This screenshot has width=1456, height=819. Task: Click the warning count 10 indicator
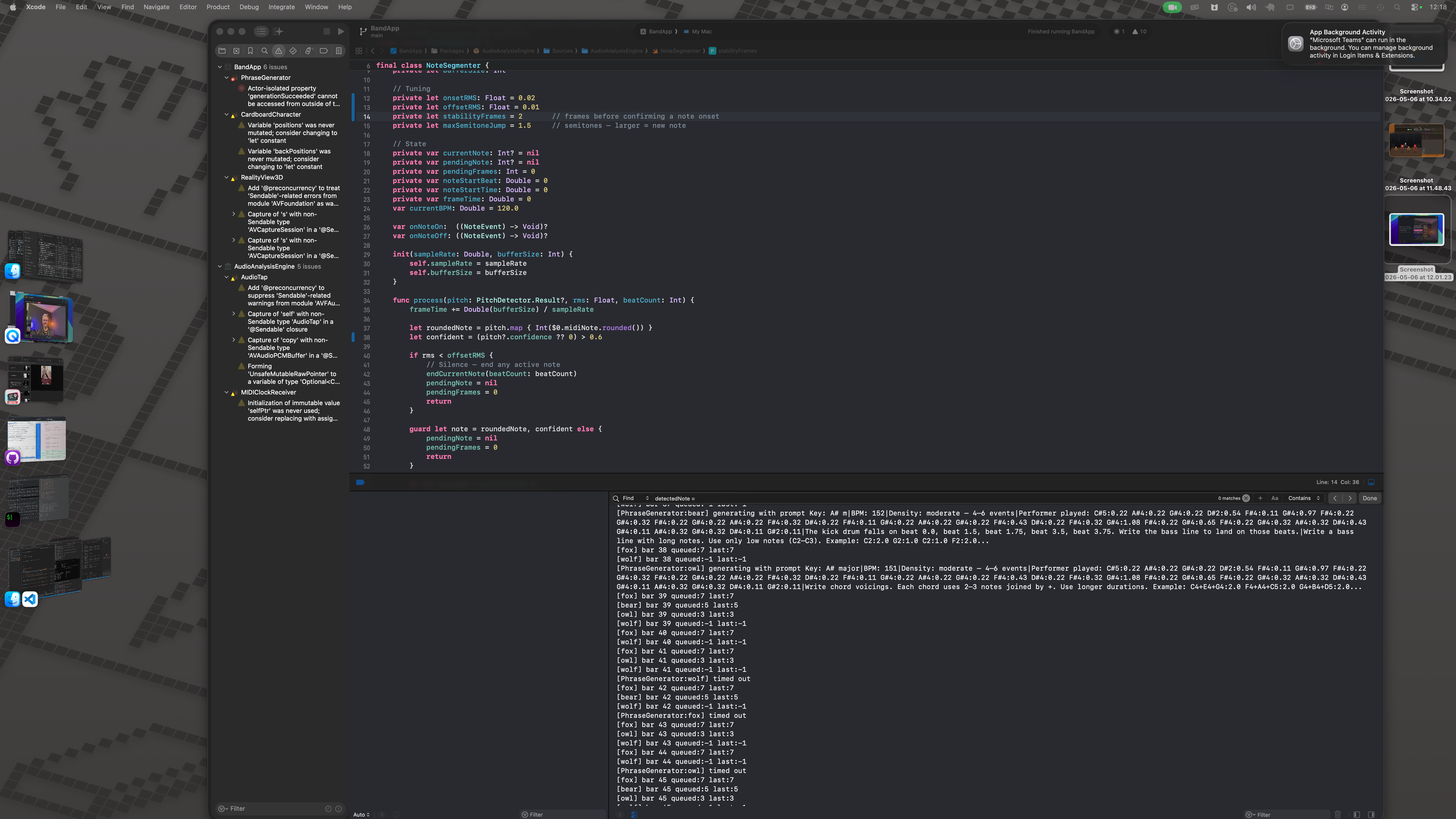pyautogui.click(x=1139, y=32)
